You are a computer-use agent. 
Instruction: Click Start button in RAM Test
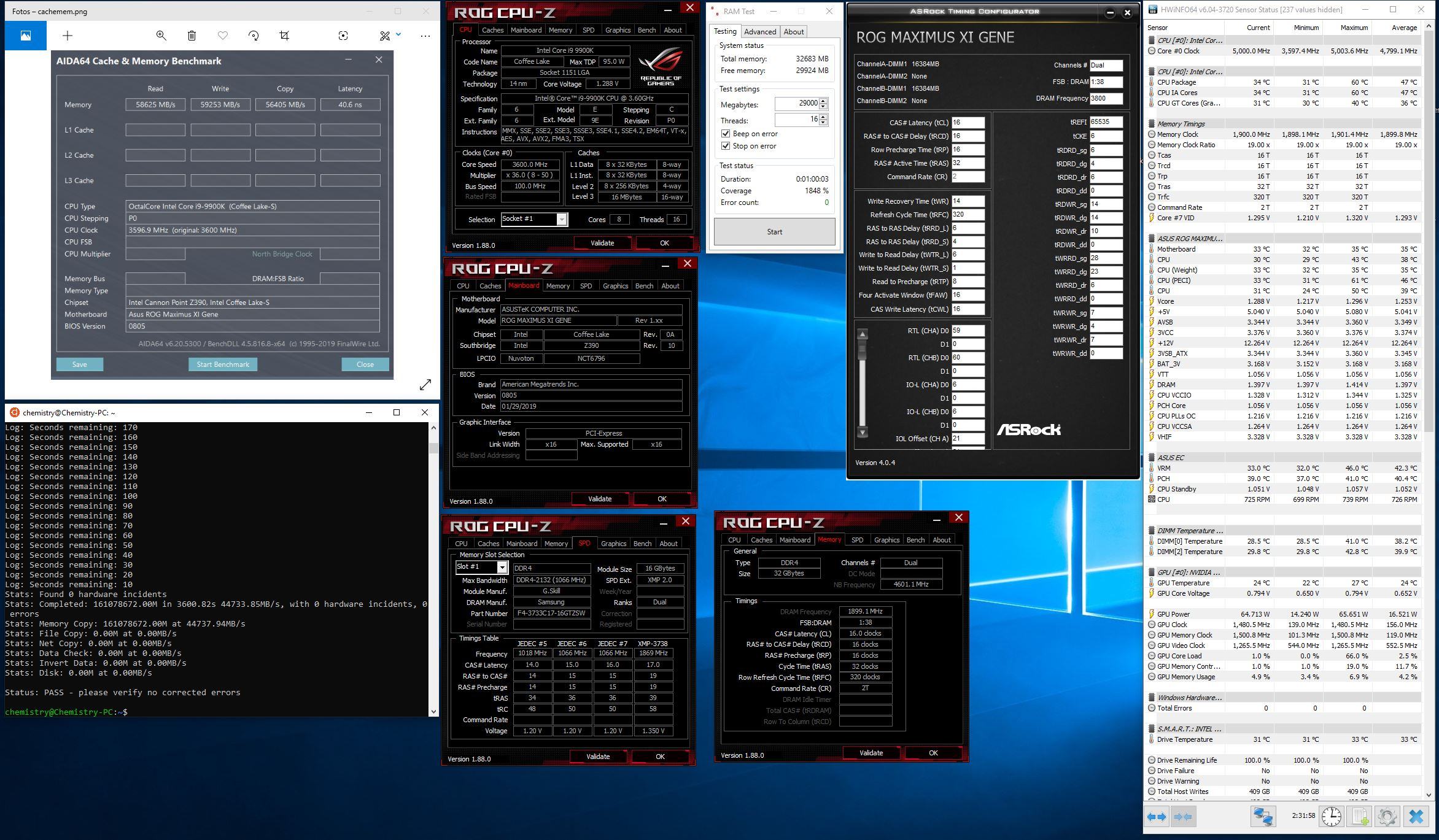(774, 232)
